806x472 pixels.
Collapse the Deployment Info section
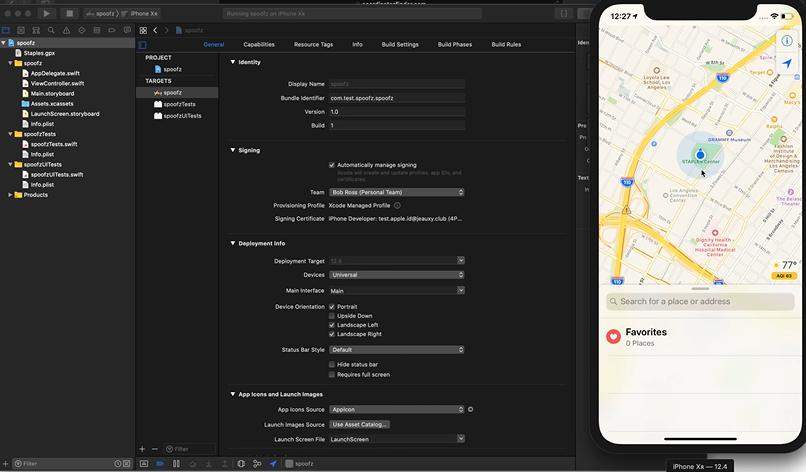[x=233, y=243]
